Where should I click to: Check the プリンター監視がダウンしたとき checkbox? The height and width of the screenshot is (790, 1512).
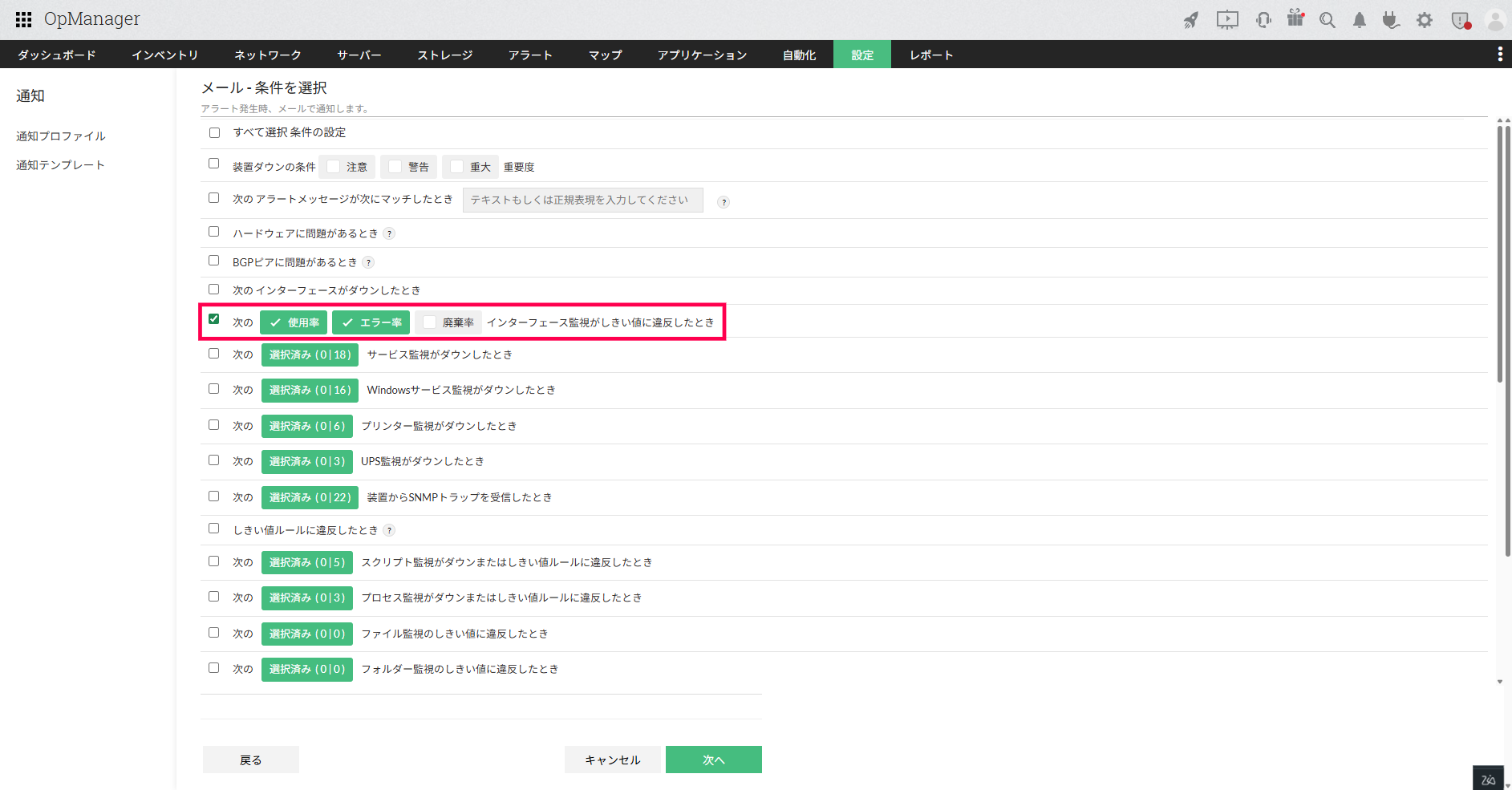pyautogui.click(x=214, y=425)
